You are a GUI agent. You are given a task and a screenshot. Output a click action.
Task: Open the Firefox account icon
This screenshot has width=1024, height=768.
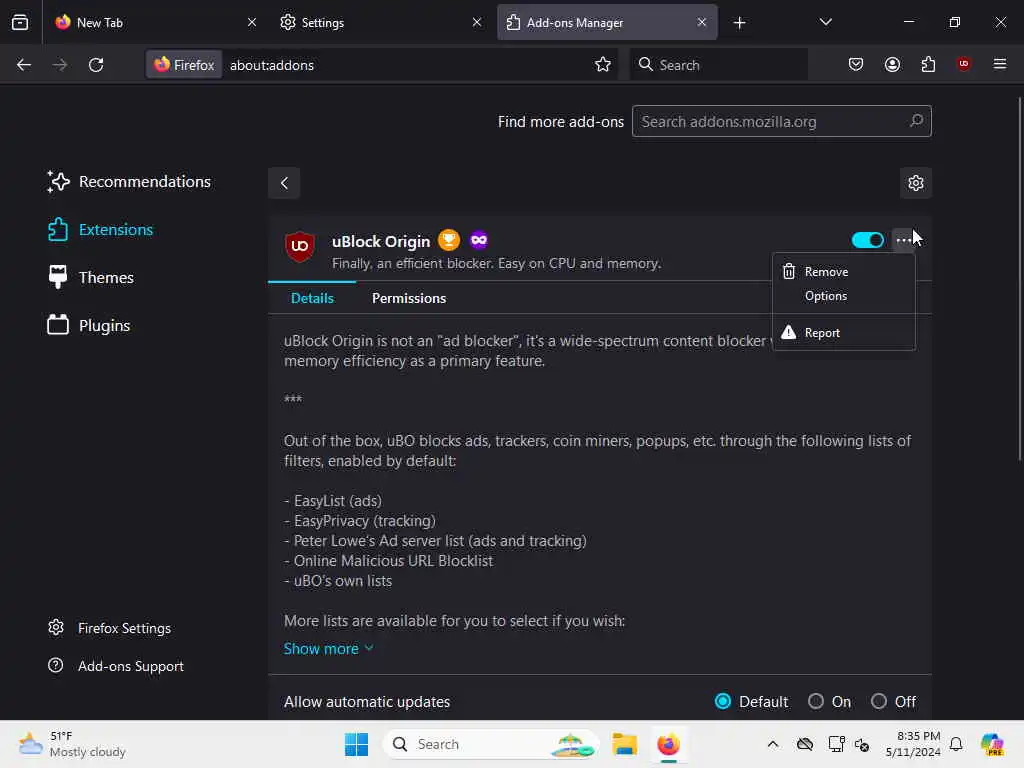click(x=892, y=65)
